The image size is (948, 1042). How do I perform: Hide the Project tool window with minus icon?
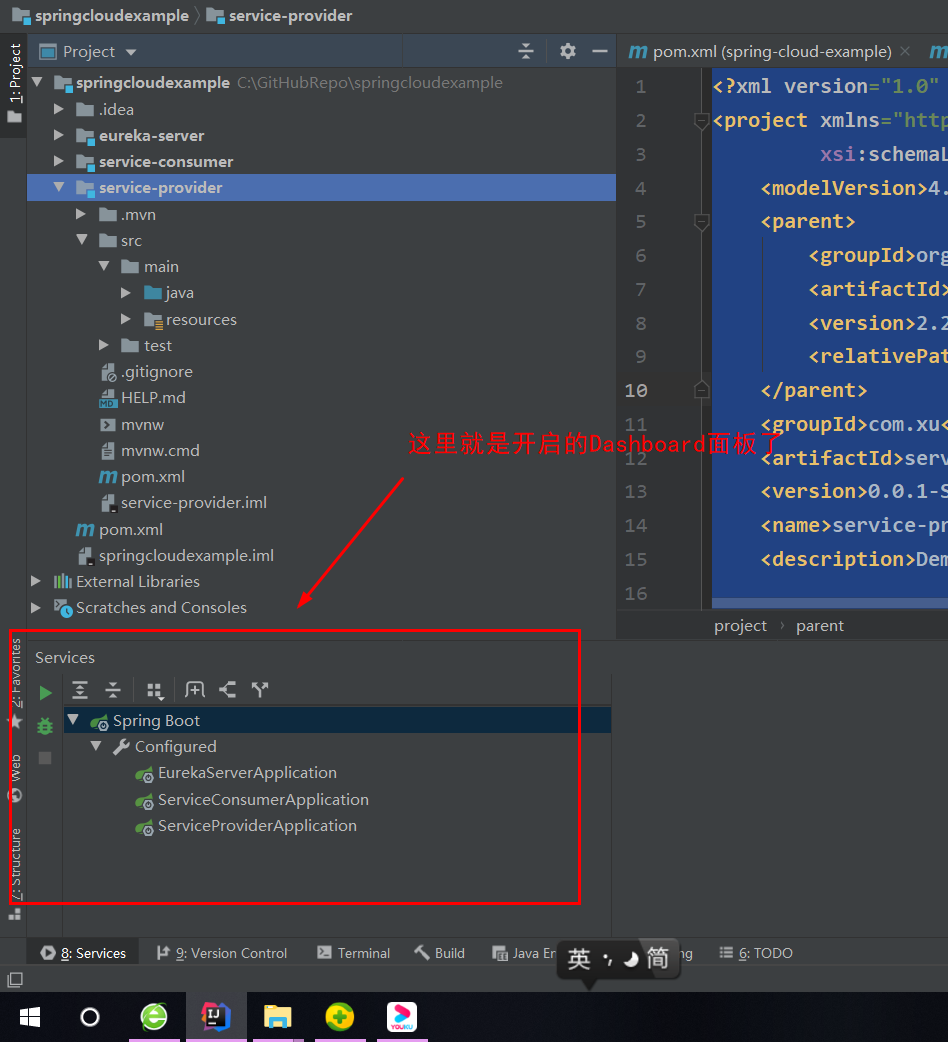[600, 51]
